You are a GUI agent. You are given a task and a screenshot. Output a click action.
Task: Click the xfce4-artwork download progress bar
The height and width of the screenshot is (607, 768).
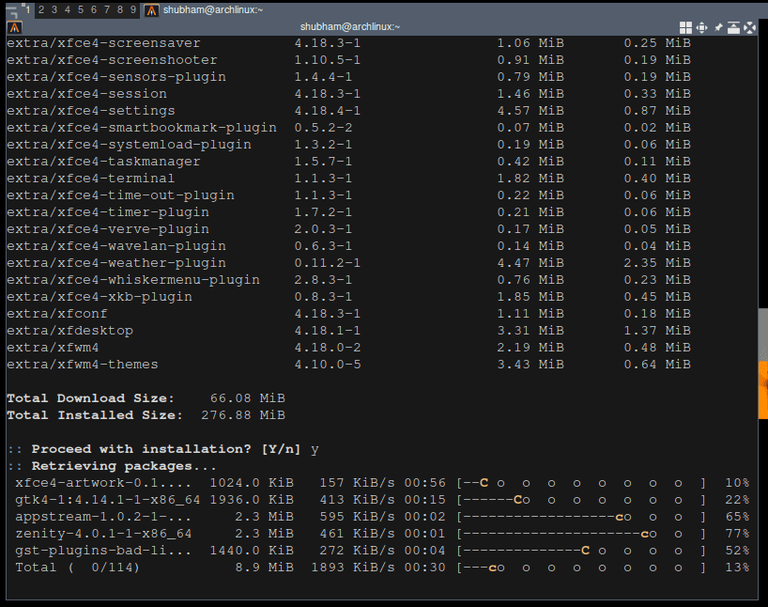point(581,483)
